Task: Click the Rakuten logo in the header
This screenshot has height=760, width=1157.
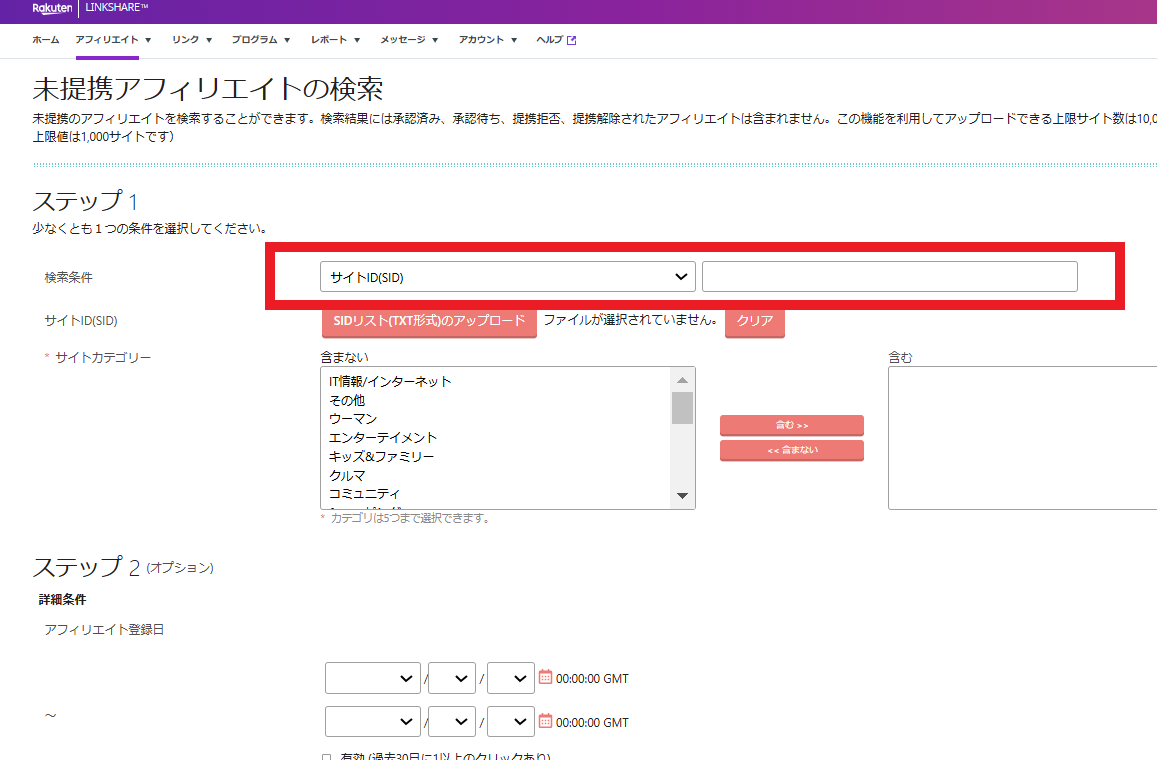Action: coord(52,10)
